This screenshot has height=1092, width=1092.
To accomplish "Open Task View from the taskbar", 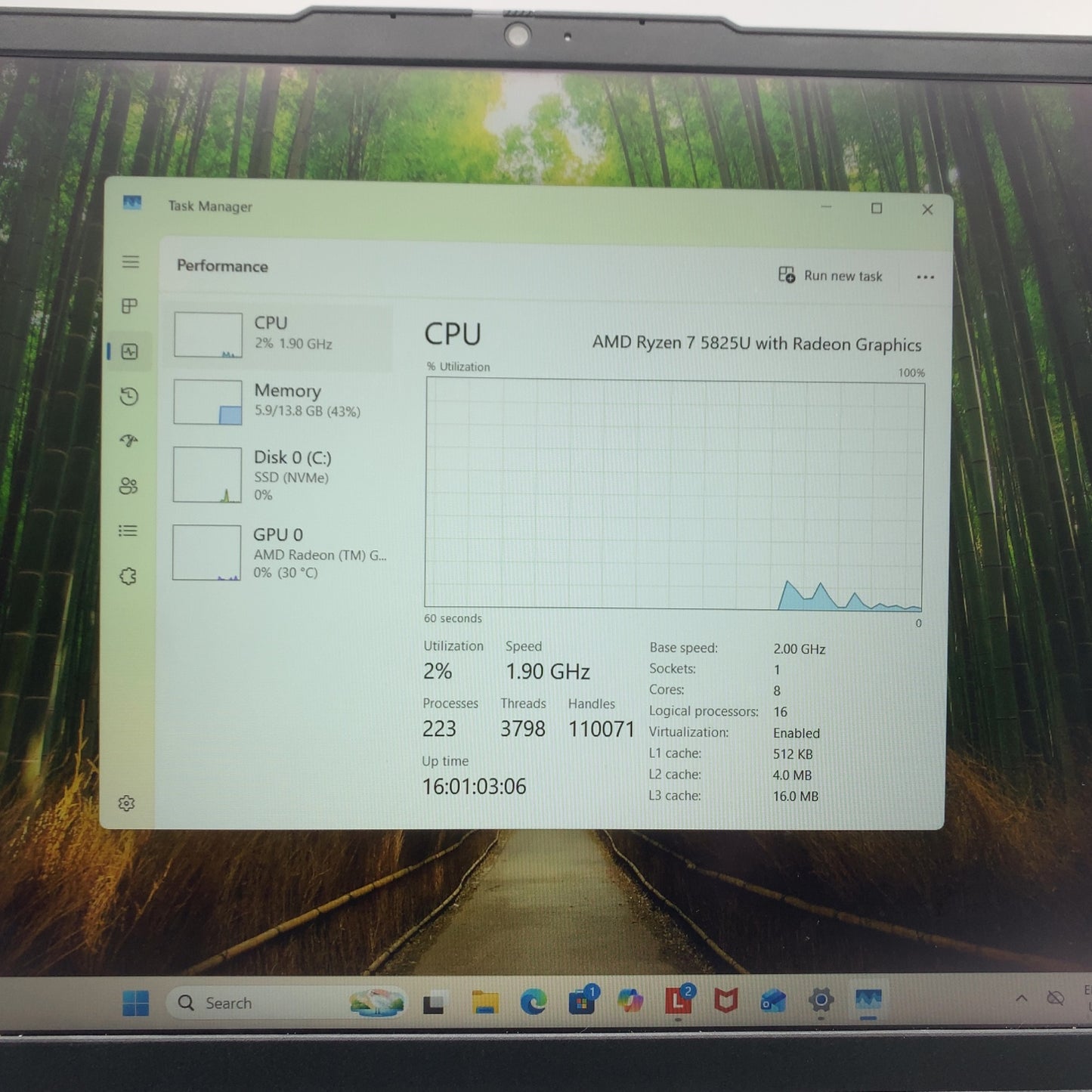I will tap(434, 1004).
